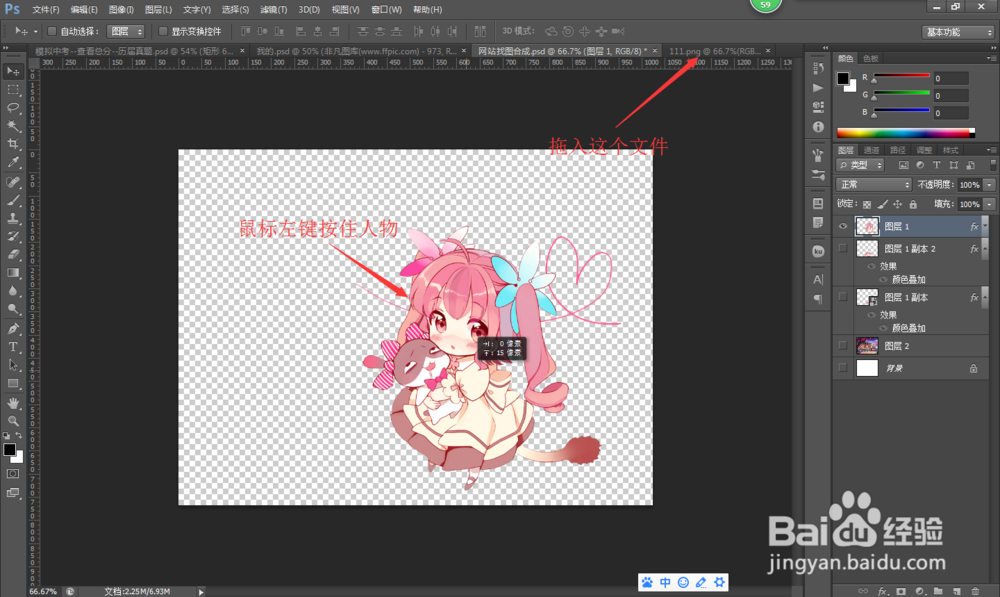Click the 66.67% zoom level field
1000x597 pixels.
(x=43, y=592)
